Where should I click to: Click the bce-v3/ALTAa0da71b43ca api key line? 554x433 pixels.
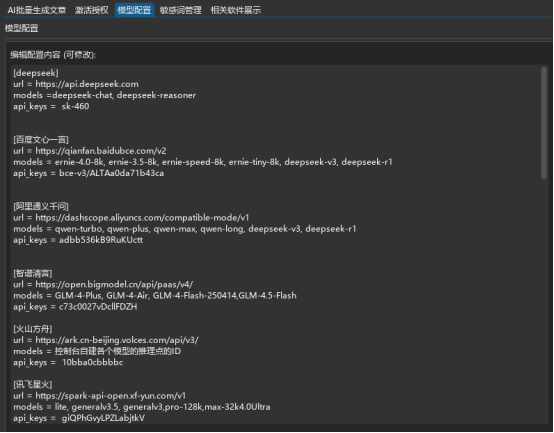(x=89, y=173)
